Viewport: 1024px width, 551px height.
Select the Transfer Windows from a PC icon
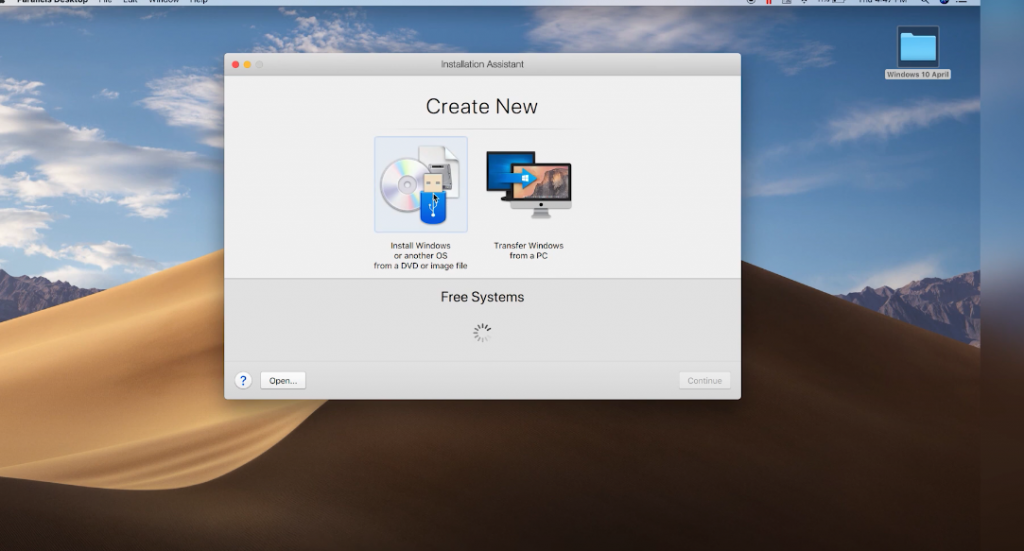[x=528, y=185]
